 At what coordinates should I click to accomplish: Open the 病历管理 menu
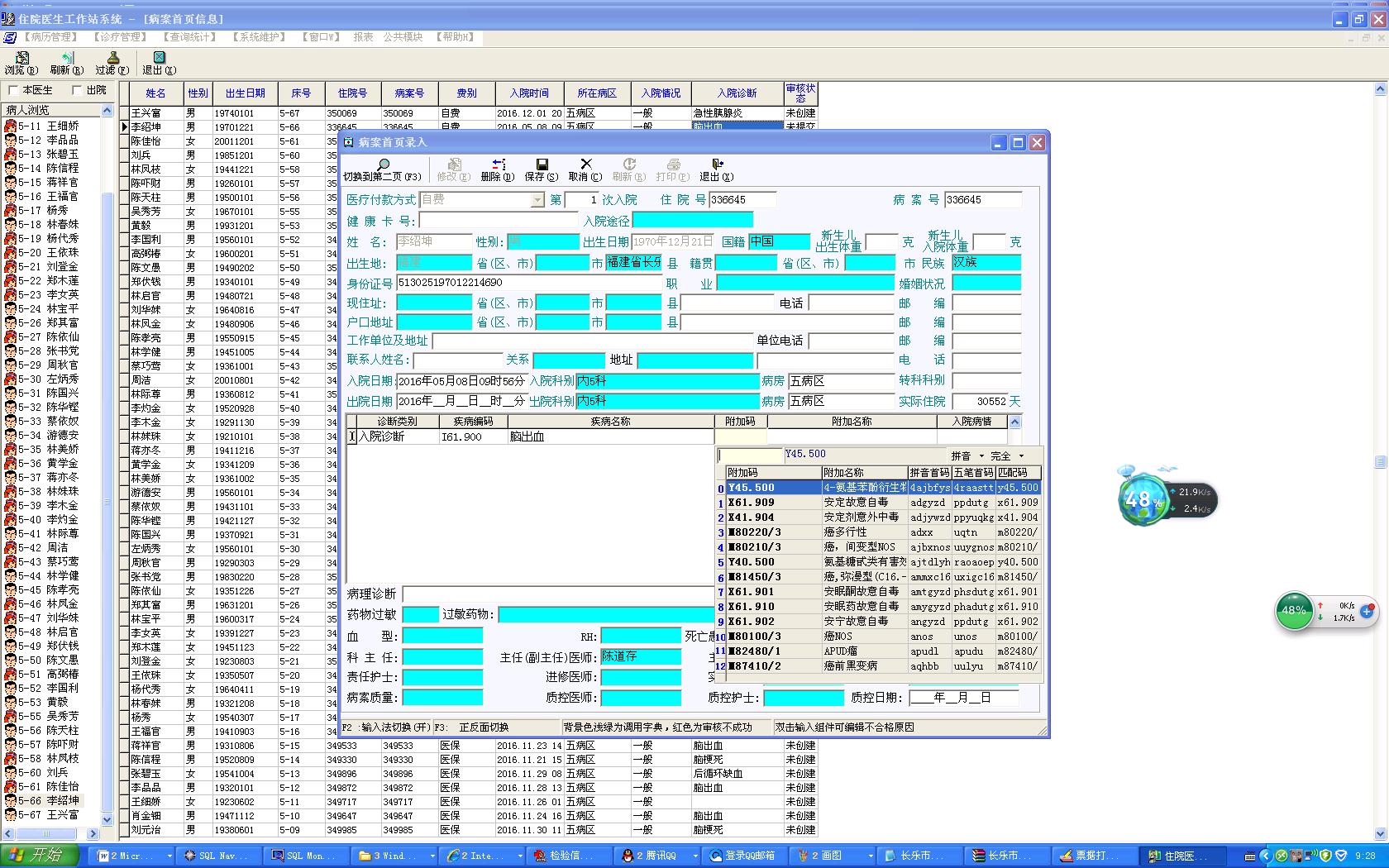[x=51, y=37]
